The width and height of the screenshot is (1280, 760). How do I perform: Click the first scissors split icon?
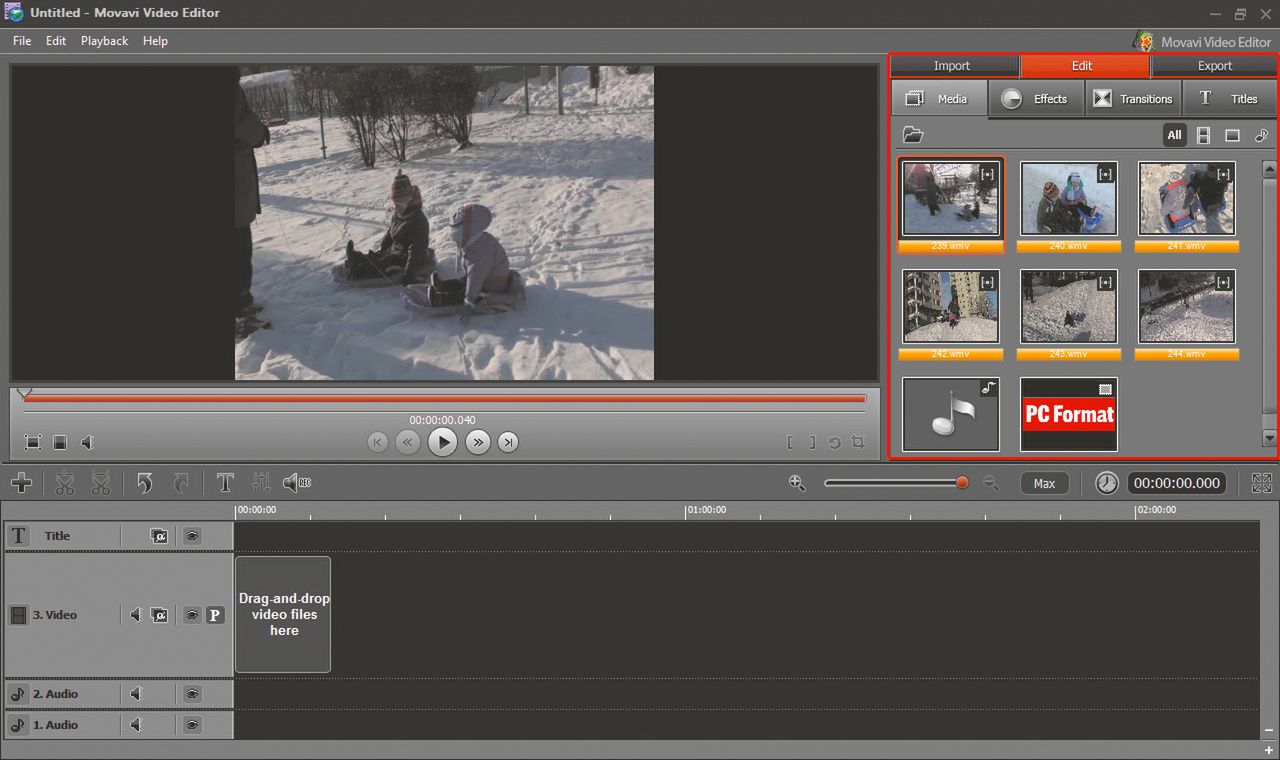click(x=65, y=483)
